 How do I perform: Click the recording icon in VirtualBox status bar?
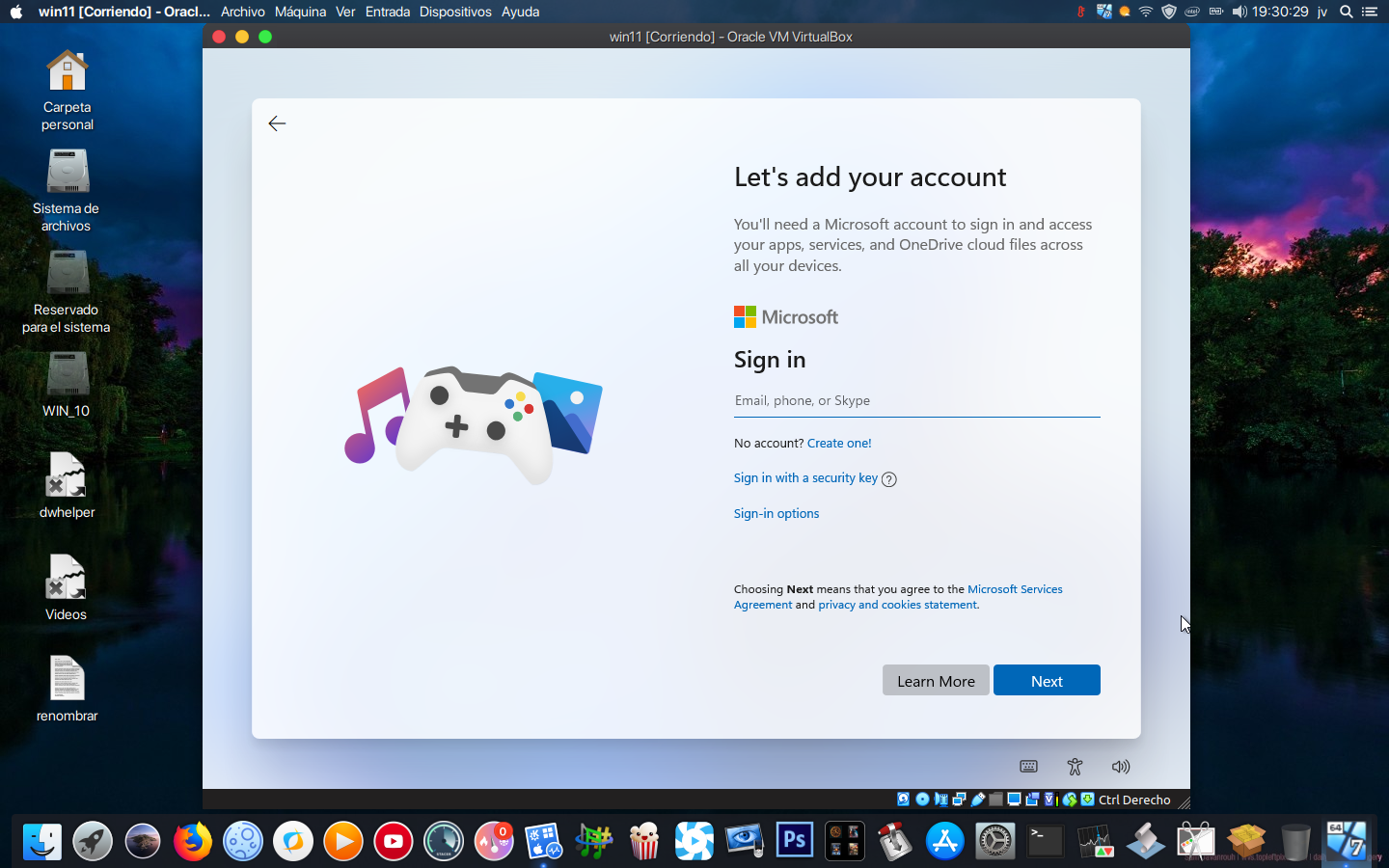[1032, 800]
